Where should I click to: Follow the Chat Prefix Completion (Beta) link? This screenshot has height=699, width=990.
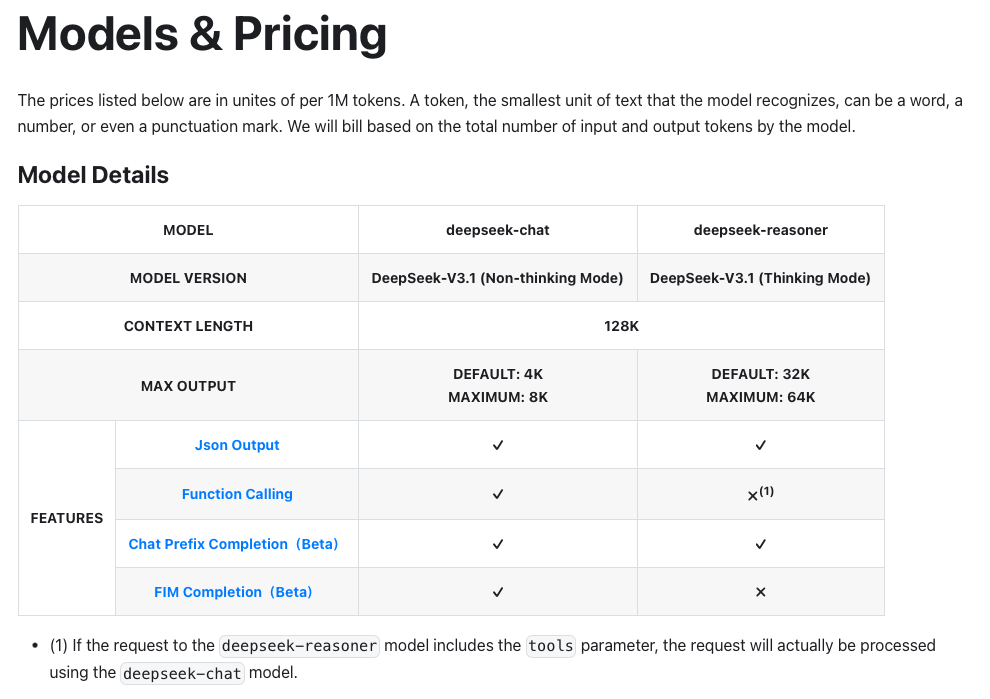coord(233,544)
